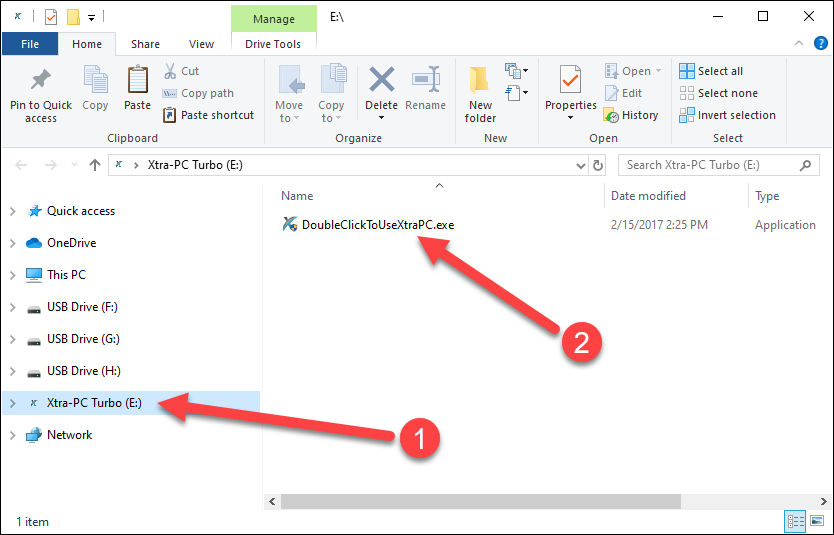
Task: Select USB Drive (H:) in sidebar
Action: point(84,371)
